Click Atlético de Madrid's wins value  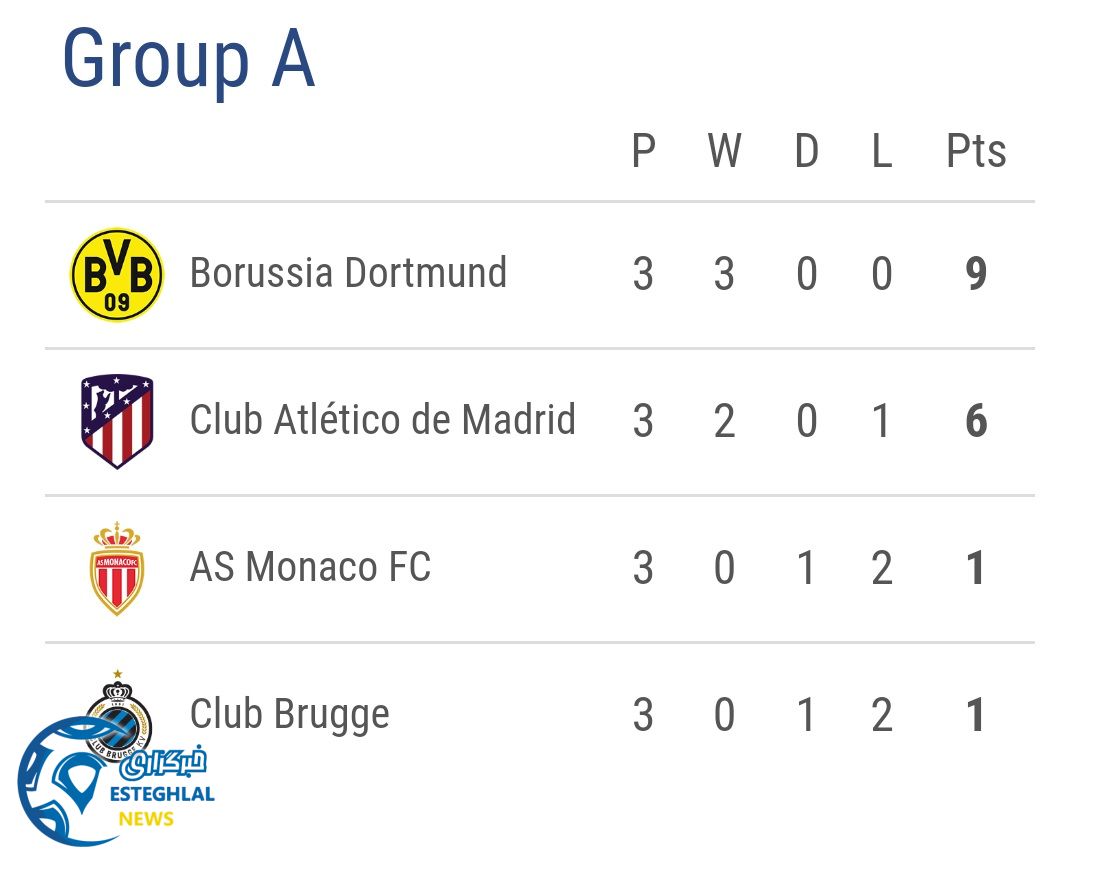[x=724, y=421]
